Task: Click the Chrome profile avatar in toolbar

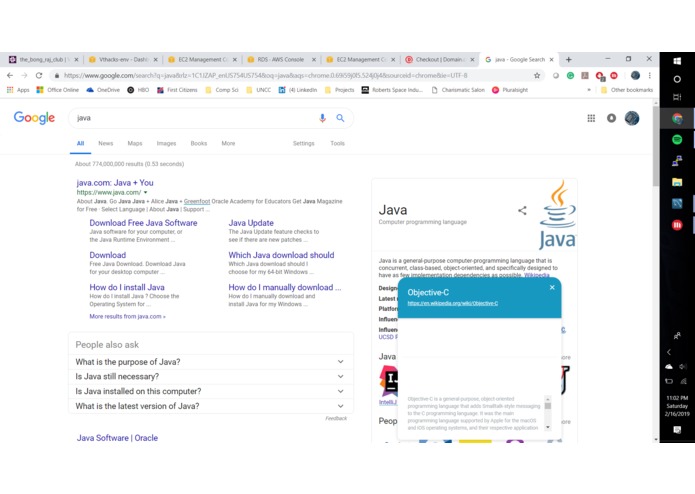Action: pyautogui.click(x=635, y=75)
